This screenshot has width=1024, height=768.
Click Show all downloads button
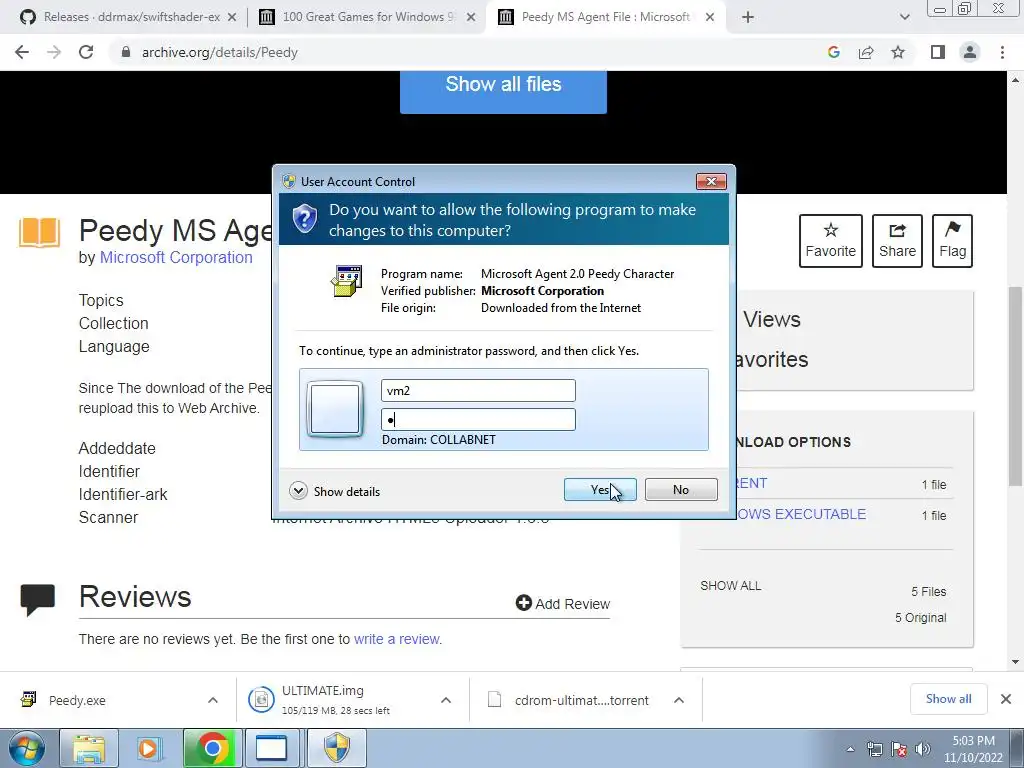point(948,699)
